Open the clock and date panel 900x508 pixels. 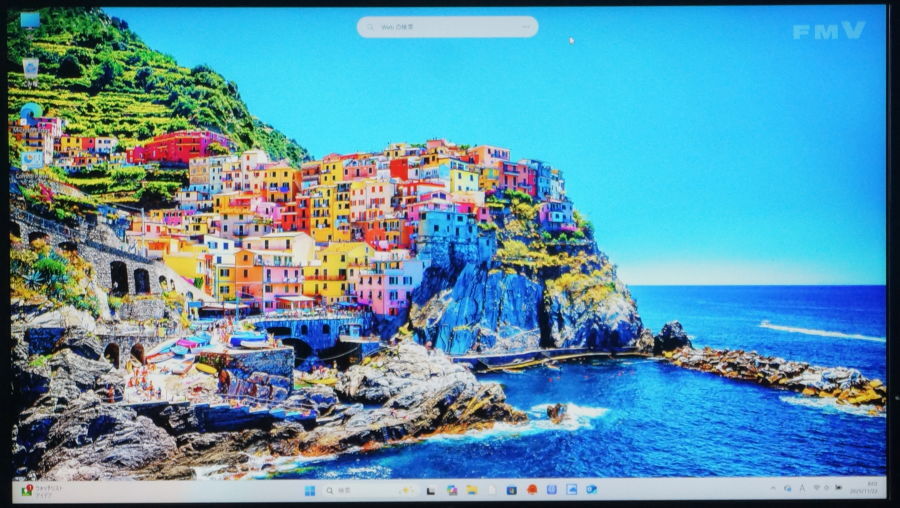(865, 488)
